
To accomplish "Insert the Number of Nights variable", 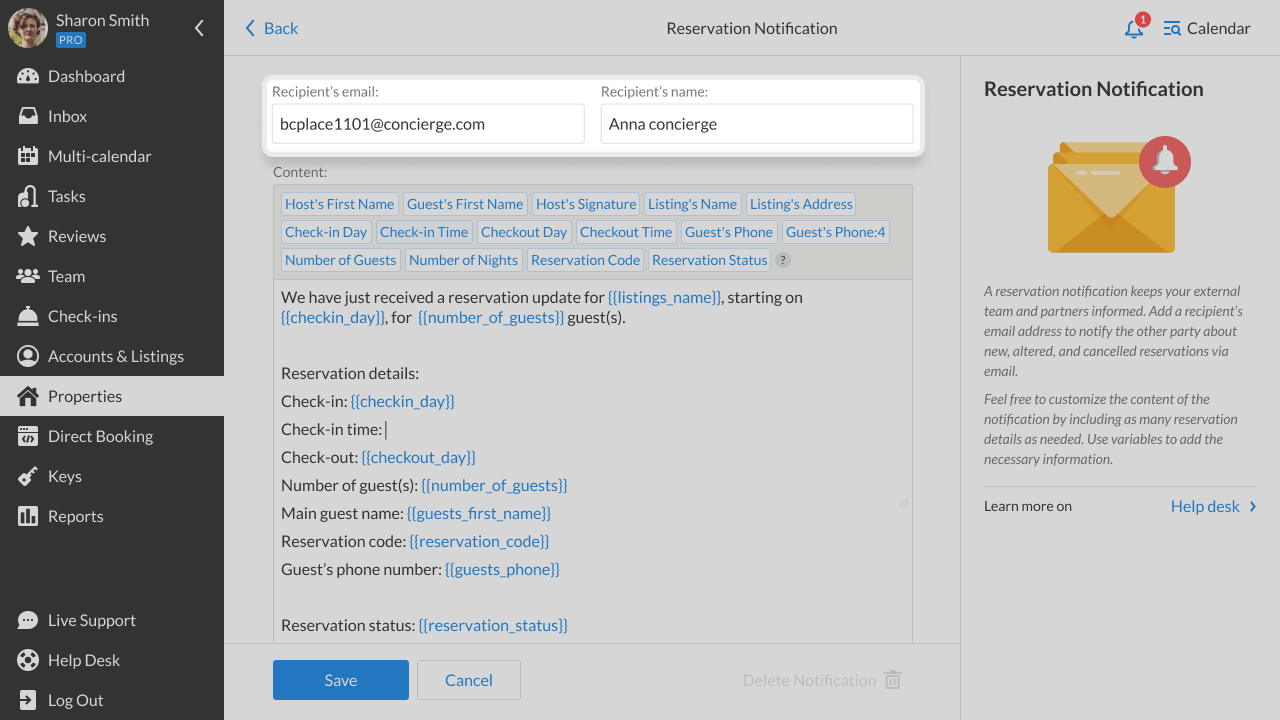I will point(464,260).
